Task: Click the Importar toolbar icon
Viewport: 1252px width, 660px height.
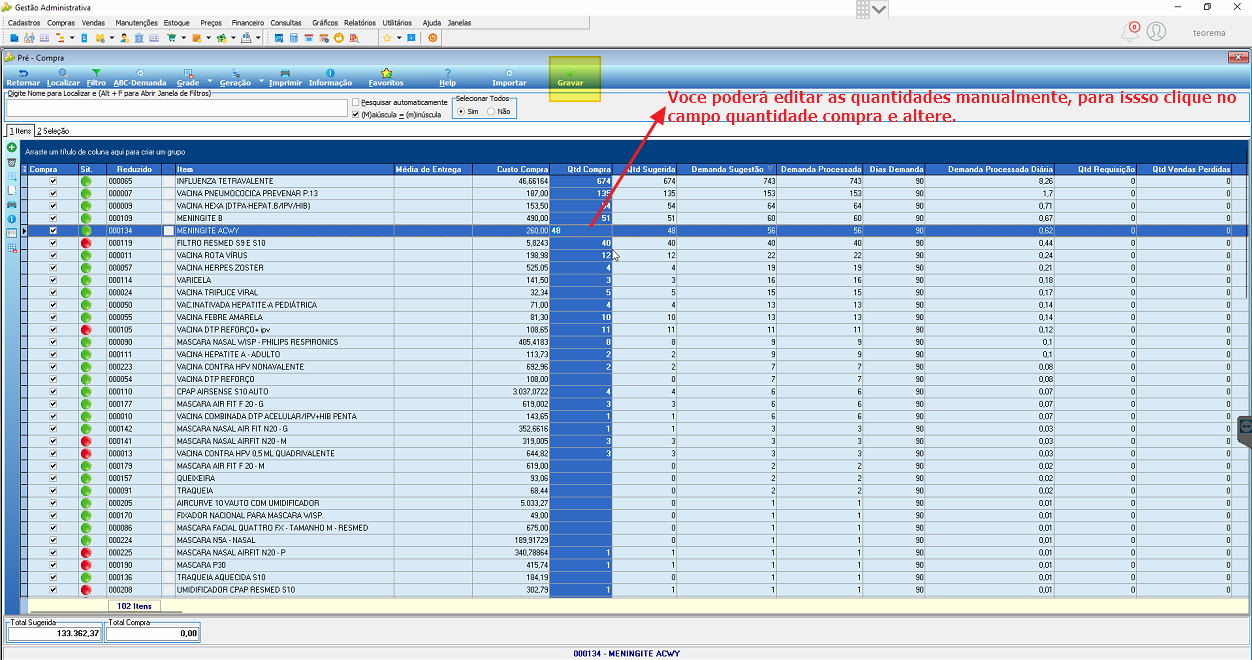Action: (x=509, y=77)
